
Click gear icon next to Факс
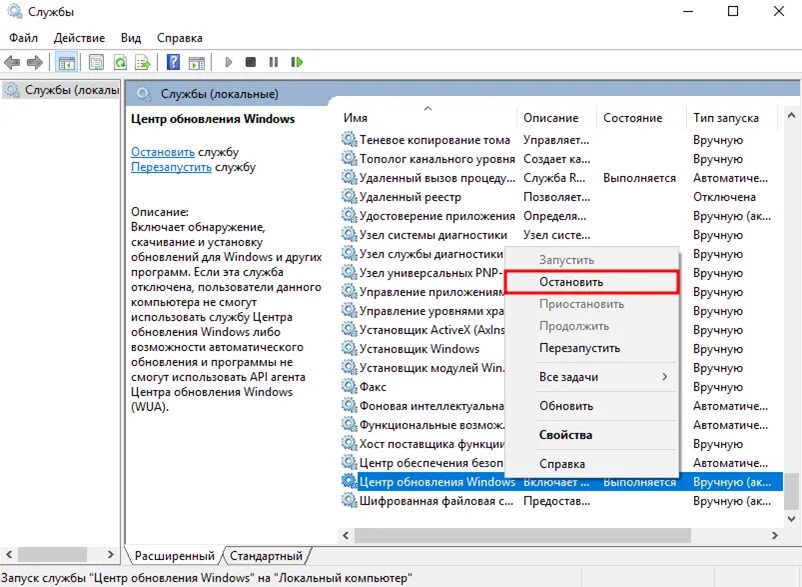[x=349, y=386]
